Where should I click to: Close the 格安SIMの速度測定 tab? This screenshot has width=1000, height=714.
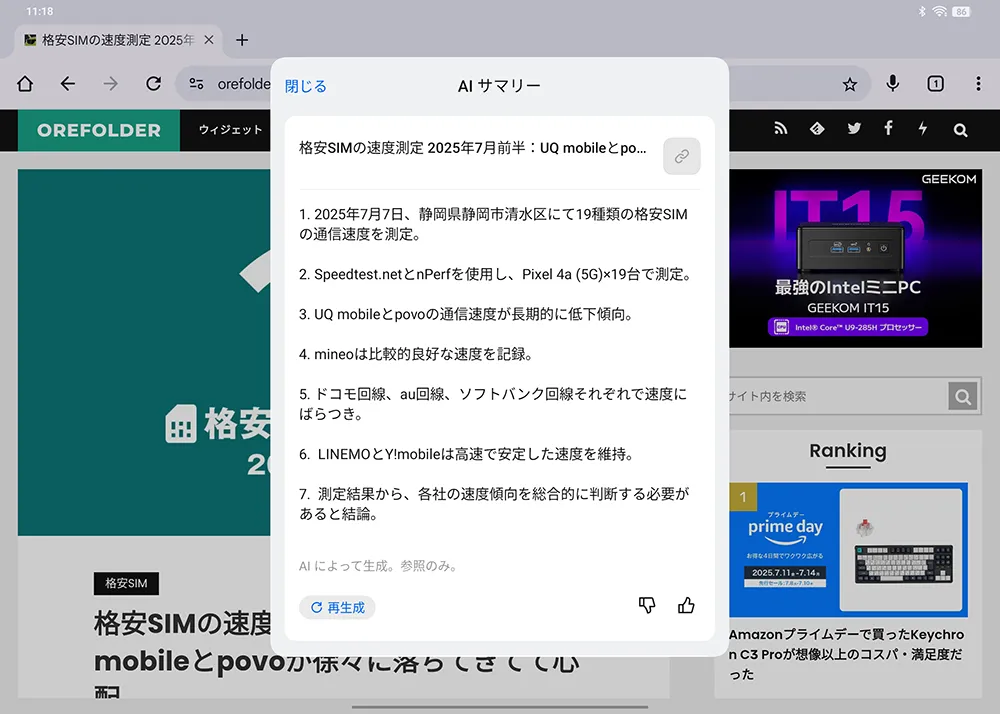point(209,40)
